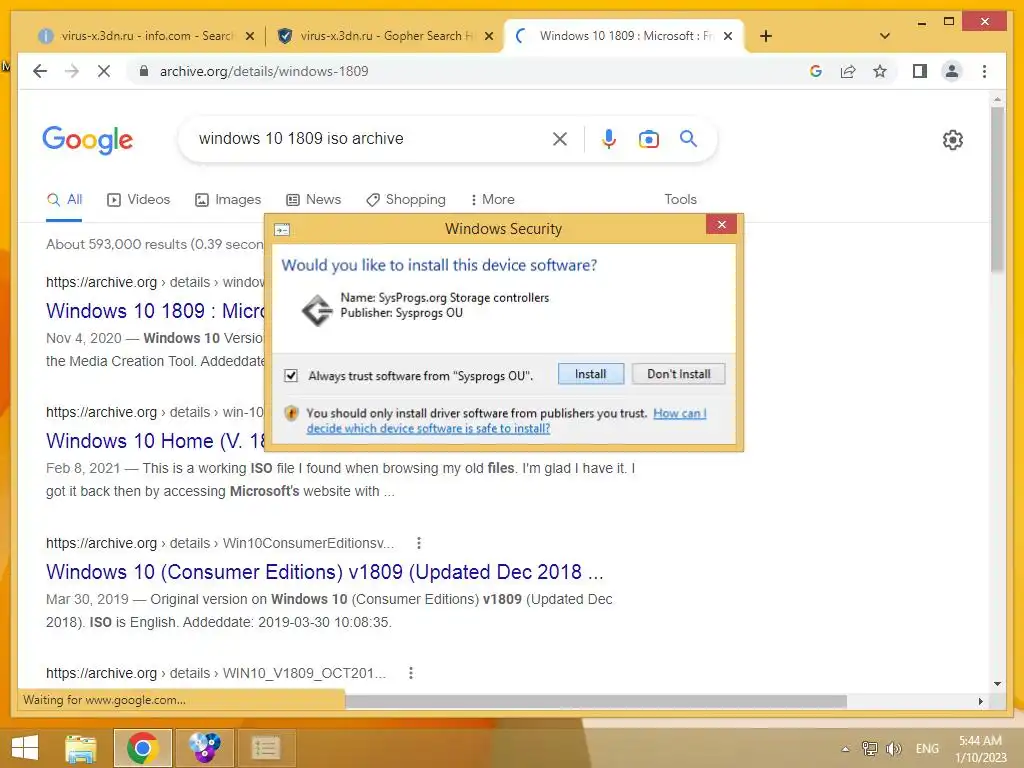The image size is (1024, 768).
Task: Open options for Win10ConsumerEditions result
Action: (x=419, y=543)
